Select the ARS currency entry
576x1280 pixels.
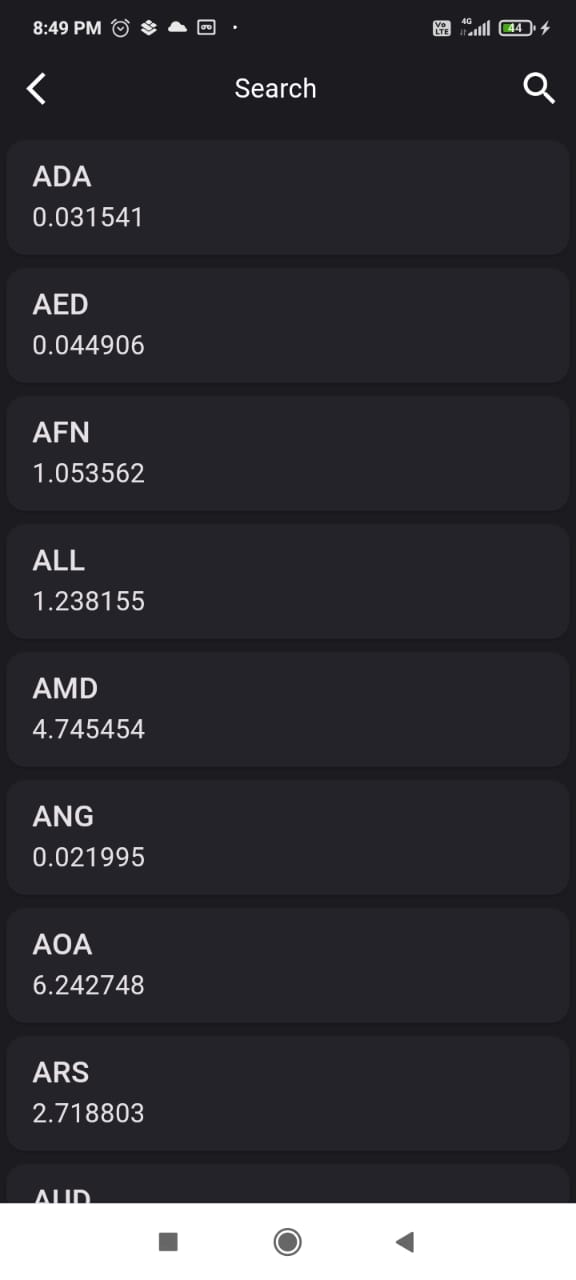[x=288, y=1092]
